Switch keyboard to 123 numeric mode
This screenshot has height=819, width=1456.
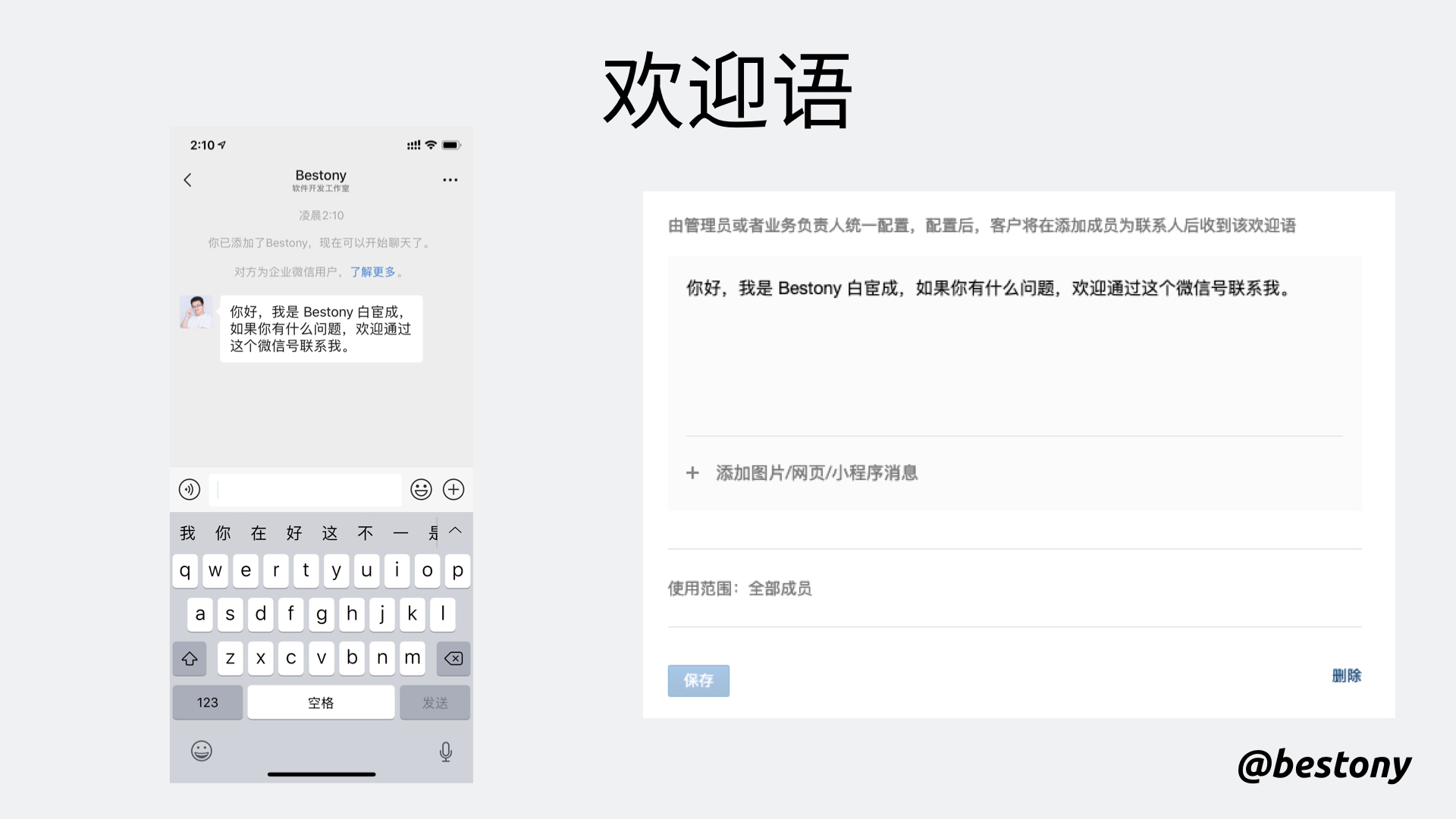coord(207,702)
